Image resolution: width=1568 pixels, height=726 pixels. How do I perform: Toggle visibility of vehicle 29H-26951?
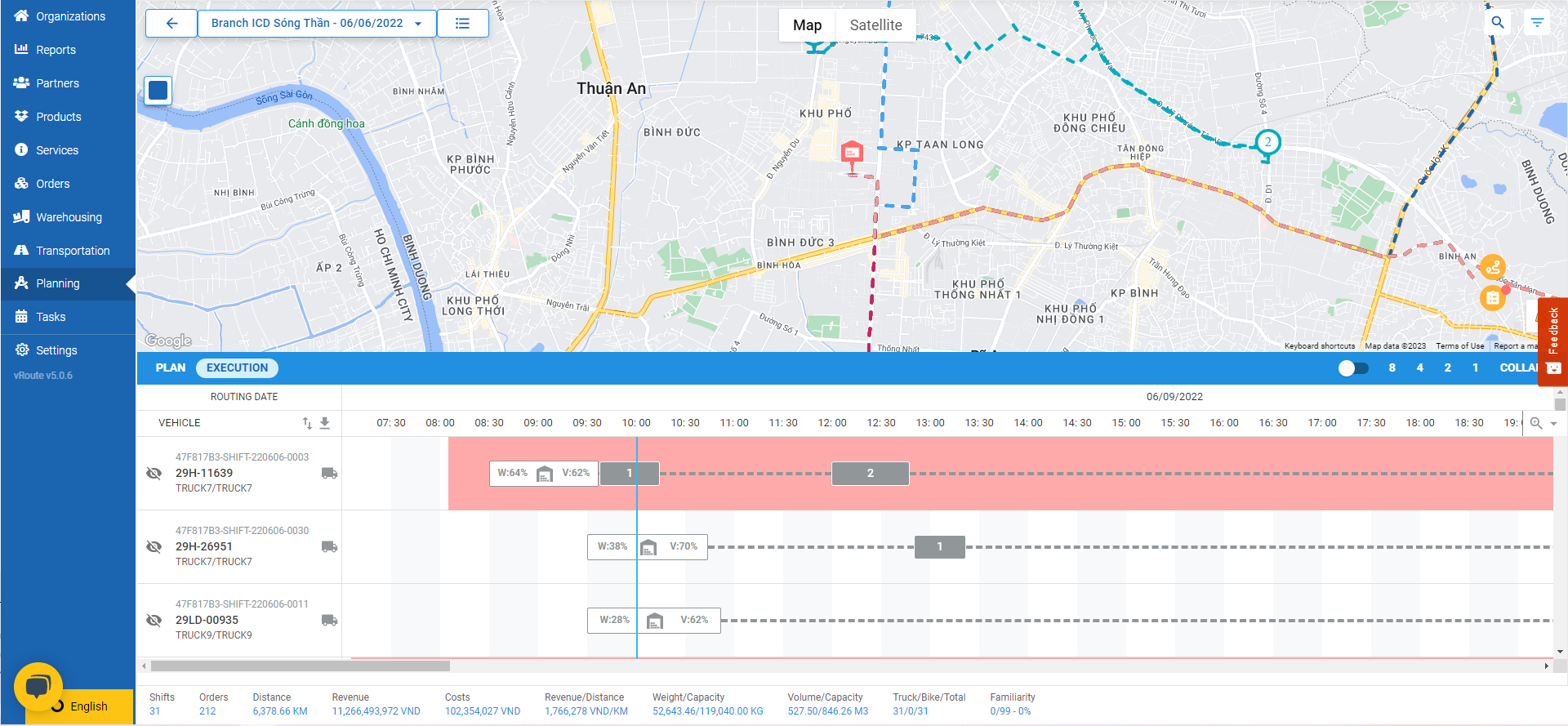(154, 547)
